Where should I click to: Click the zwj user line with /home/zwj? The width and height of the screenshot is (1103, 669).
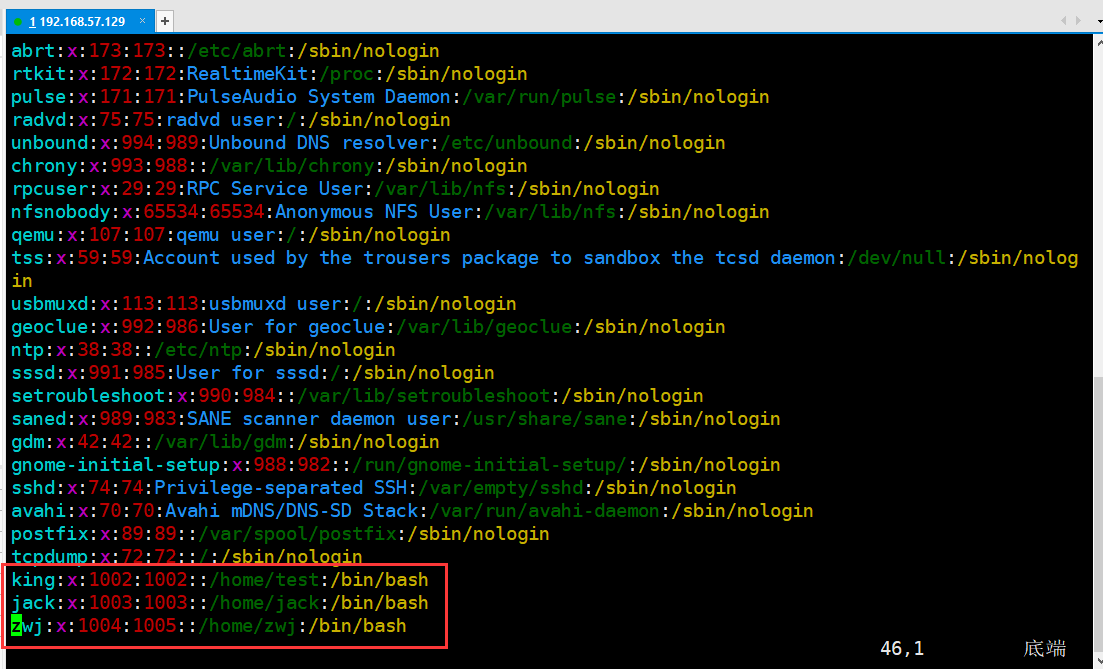[209, 626]
